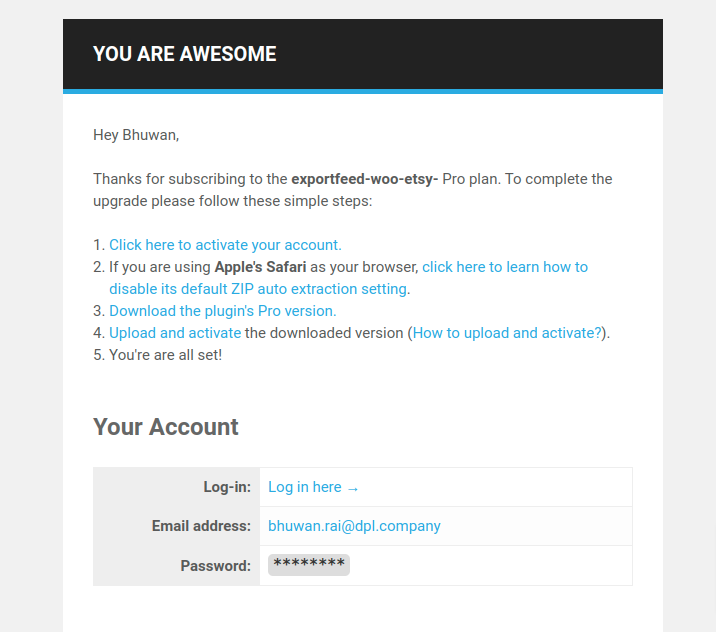Open the bhuwan.rai@dpl.company email link
The height and width of the screenshot is (632, 716).
354,526
